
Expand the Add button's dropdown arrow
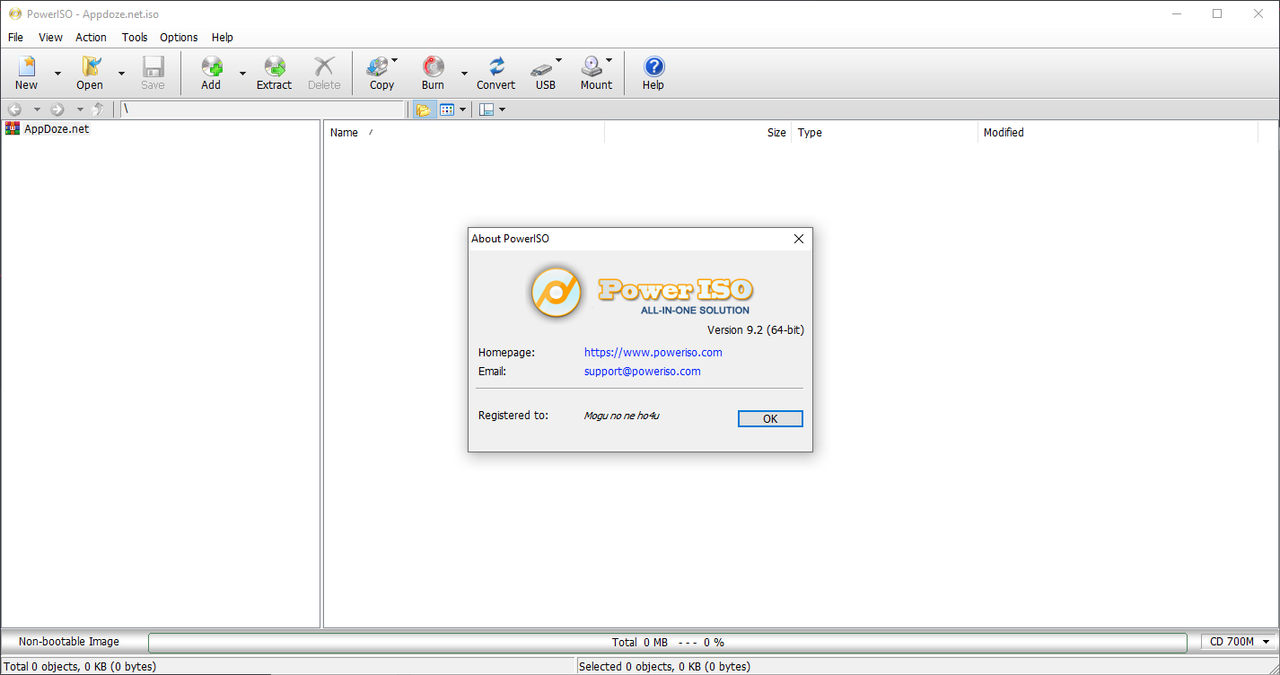tap(242, 73)
